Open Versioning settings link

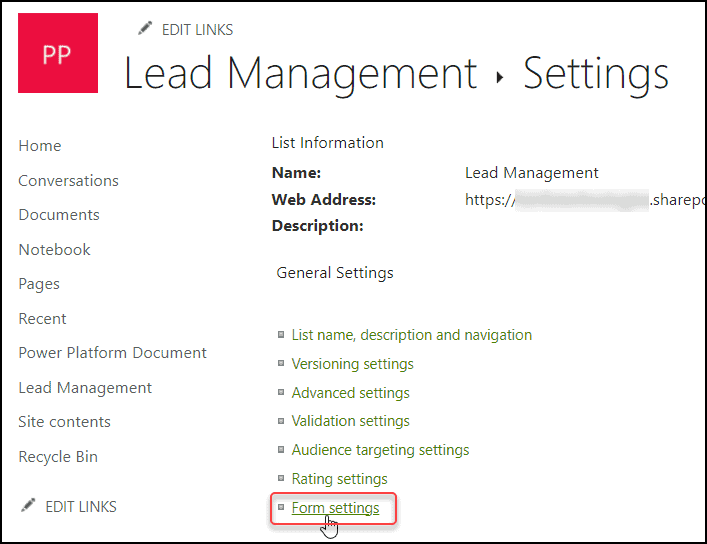pyautogui.click(x=353, y=364)
